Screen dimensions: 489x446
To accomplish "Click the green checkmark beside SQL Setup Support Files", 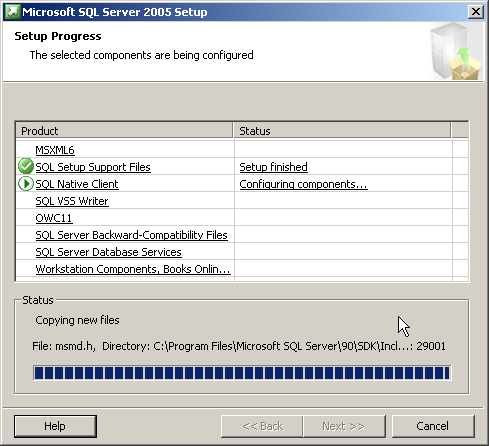I will pos(26,166).
